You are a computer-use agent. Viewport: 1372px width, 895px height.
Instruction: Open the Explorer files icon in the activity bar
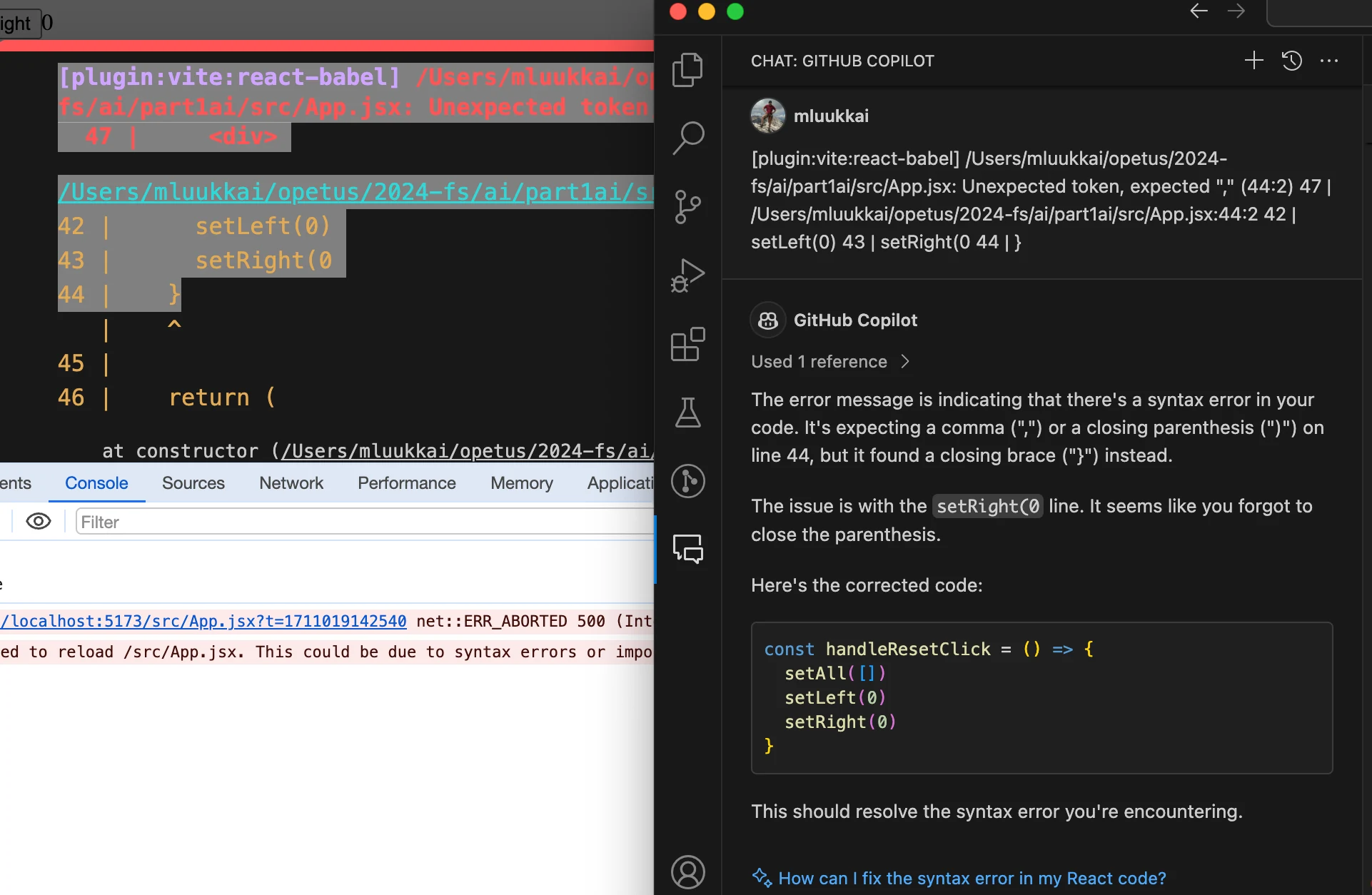(x=687, y=70)
